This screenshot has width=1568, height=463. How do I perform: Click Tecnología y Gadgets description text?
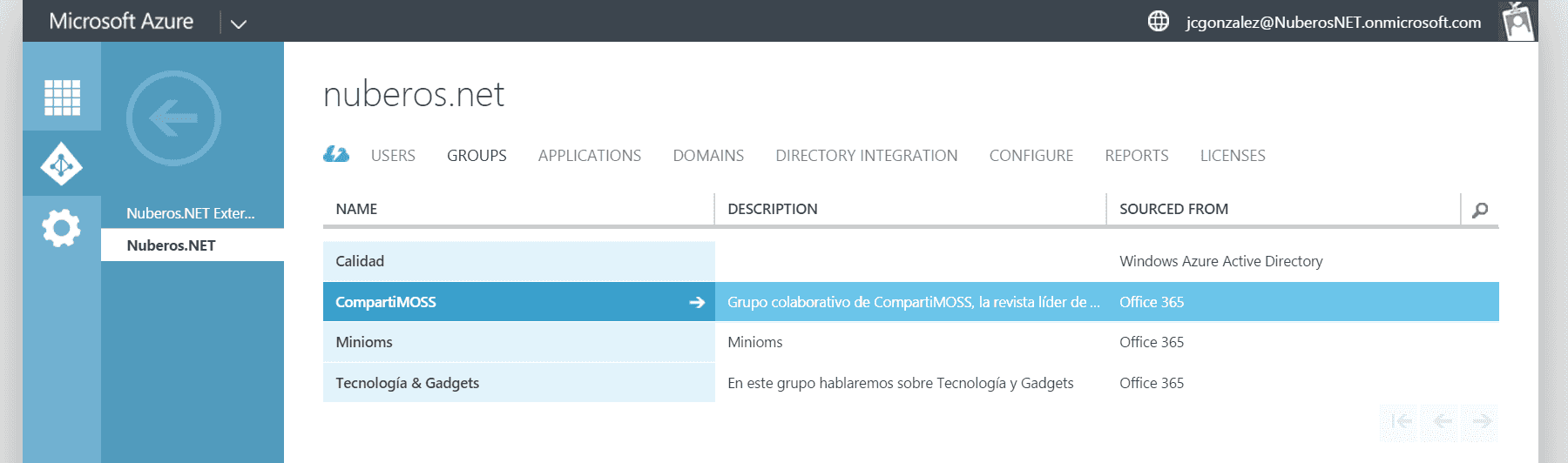pyautogui.click(x=901, y=383)
